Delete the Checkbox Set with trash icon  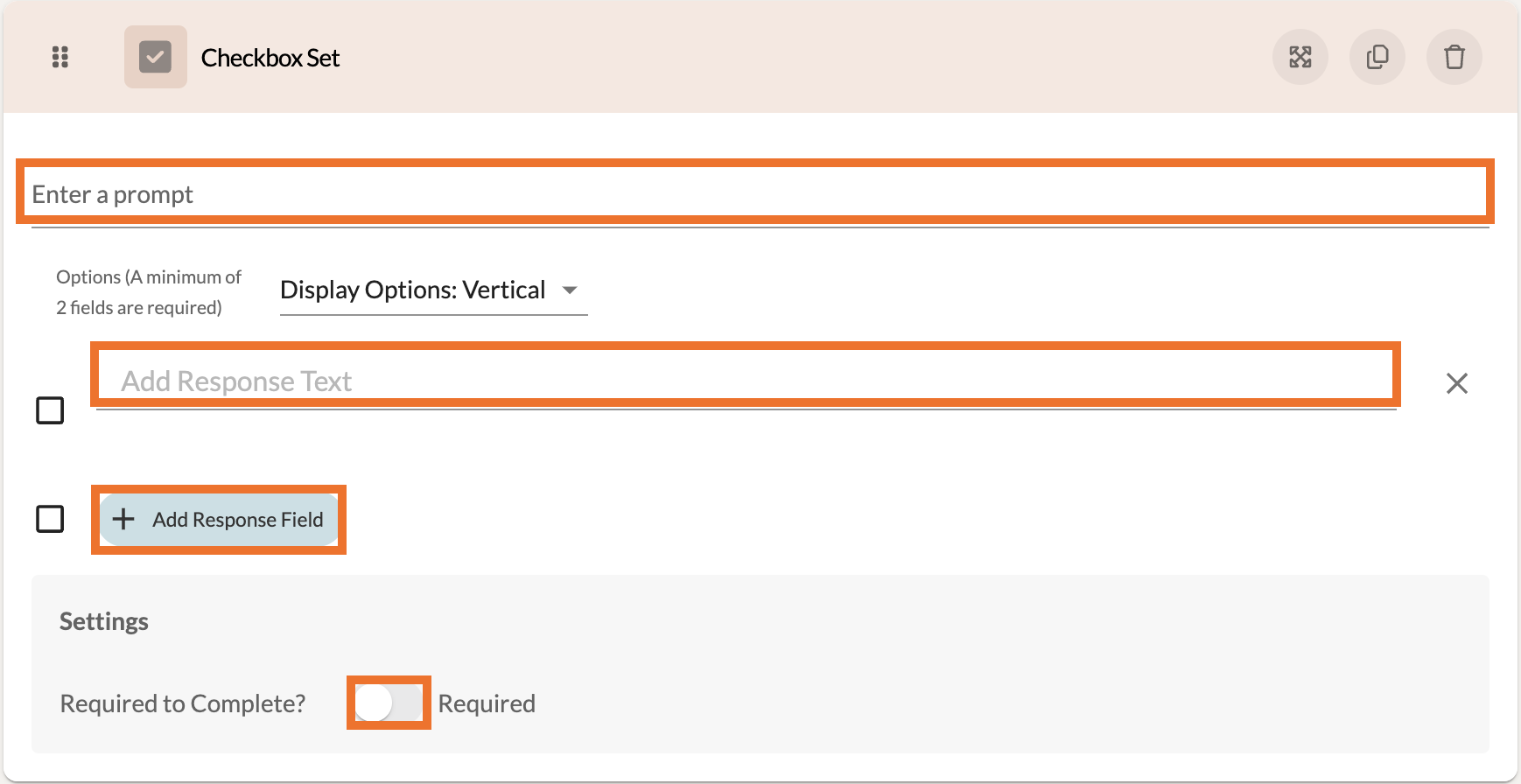pyautogui.click(x=1454, y=57)
